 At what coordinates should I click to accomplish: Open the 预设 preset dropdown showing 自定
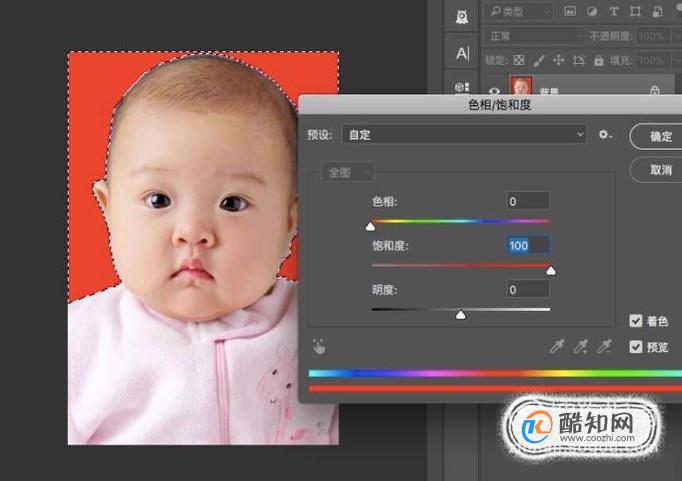(x=464, y=134)
